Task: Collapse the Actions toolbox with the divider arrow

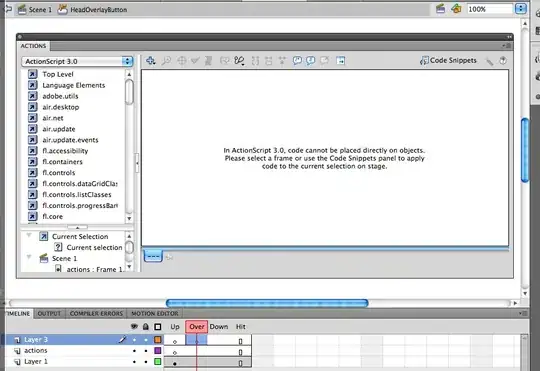Action: (137, 163)
